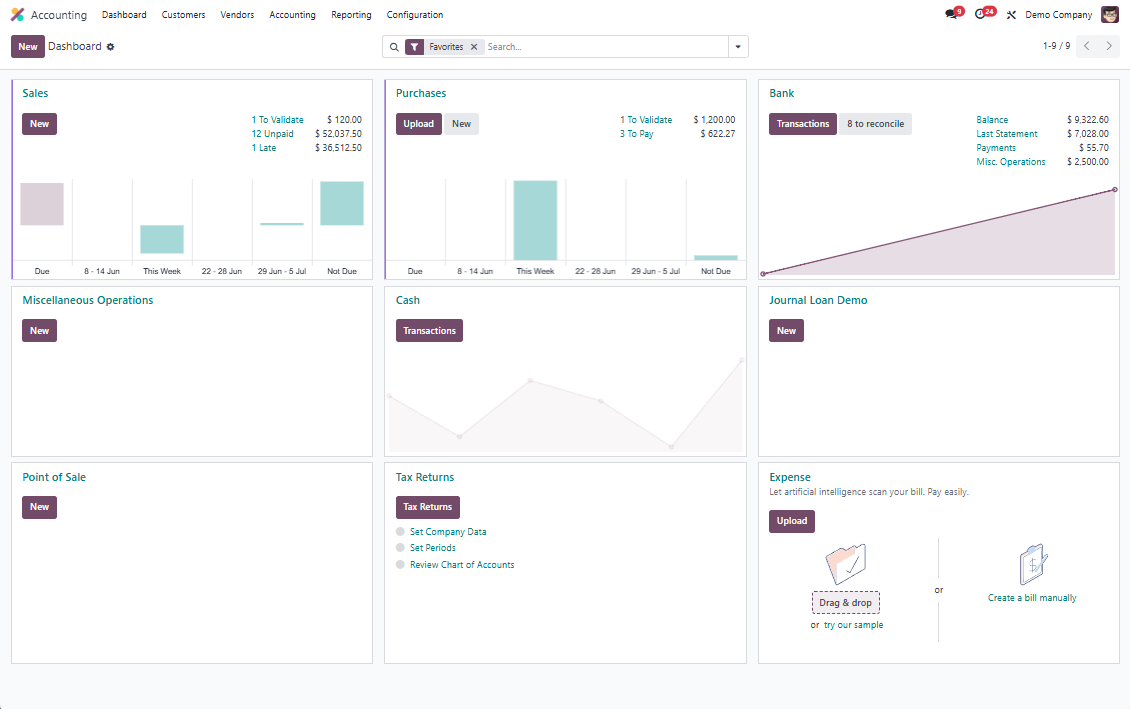Click the manual bill document icon
The width and height of the screenshot is (1130, 709).
[1032, 565]
